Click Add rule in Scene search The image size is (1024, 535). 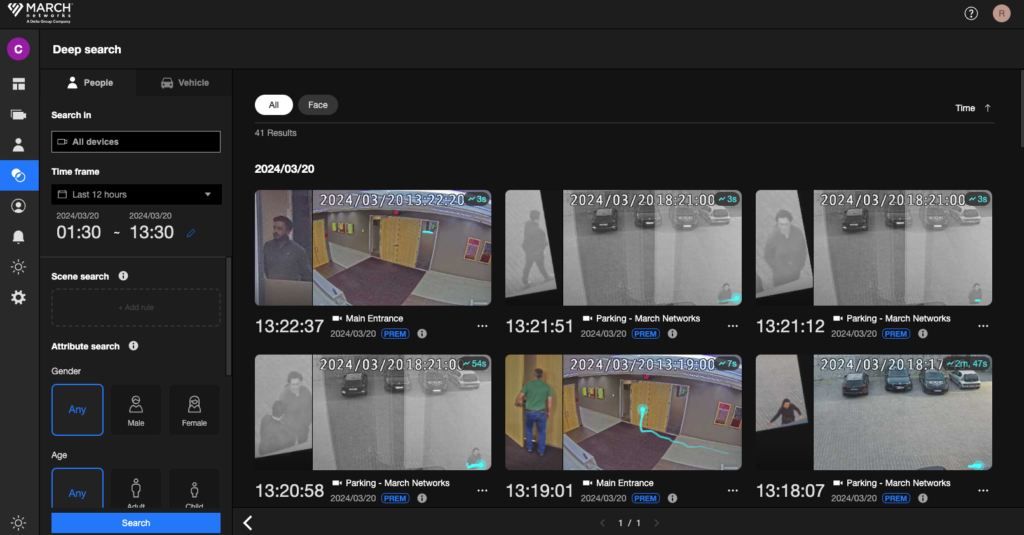coord(136,307)
